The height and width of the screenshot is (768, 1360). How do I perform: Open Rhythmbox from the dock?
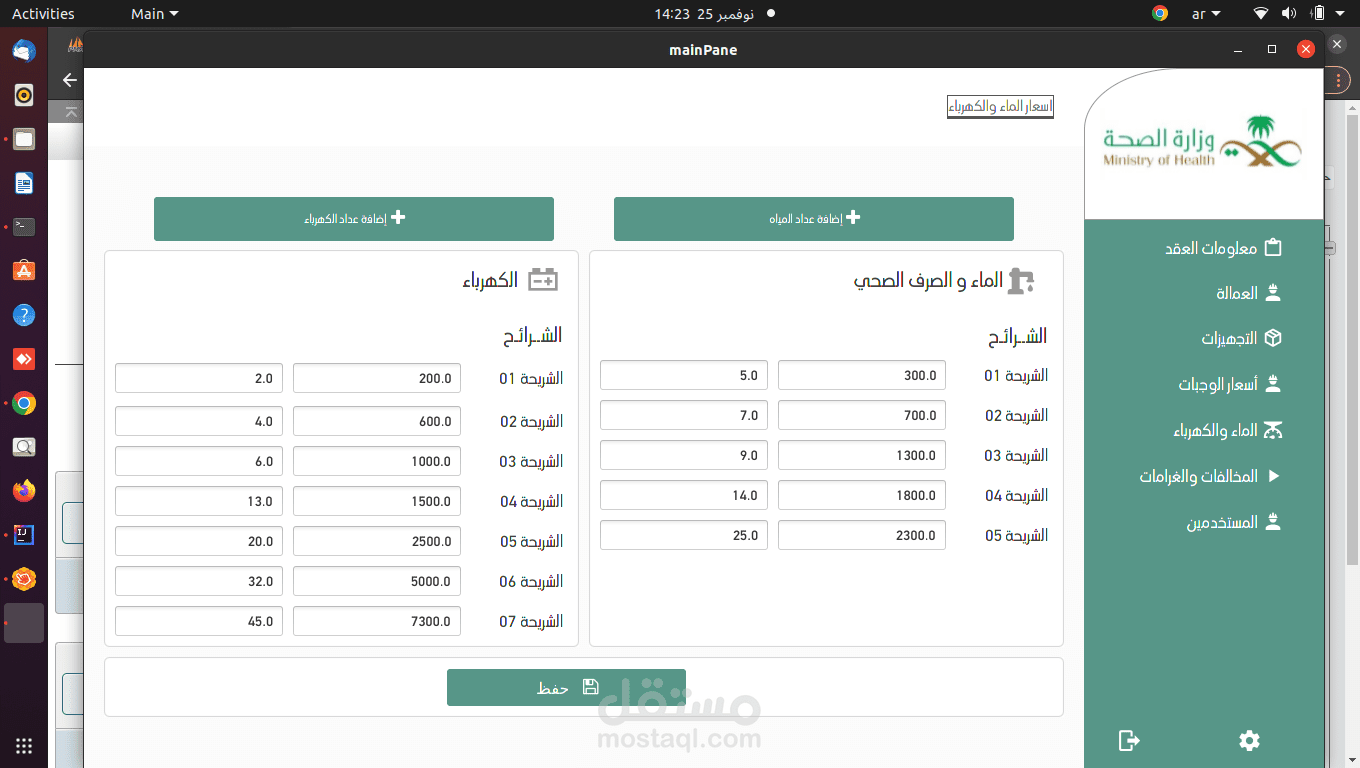coord(24,95)
